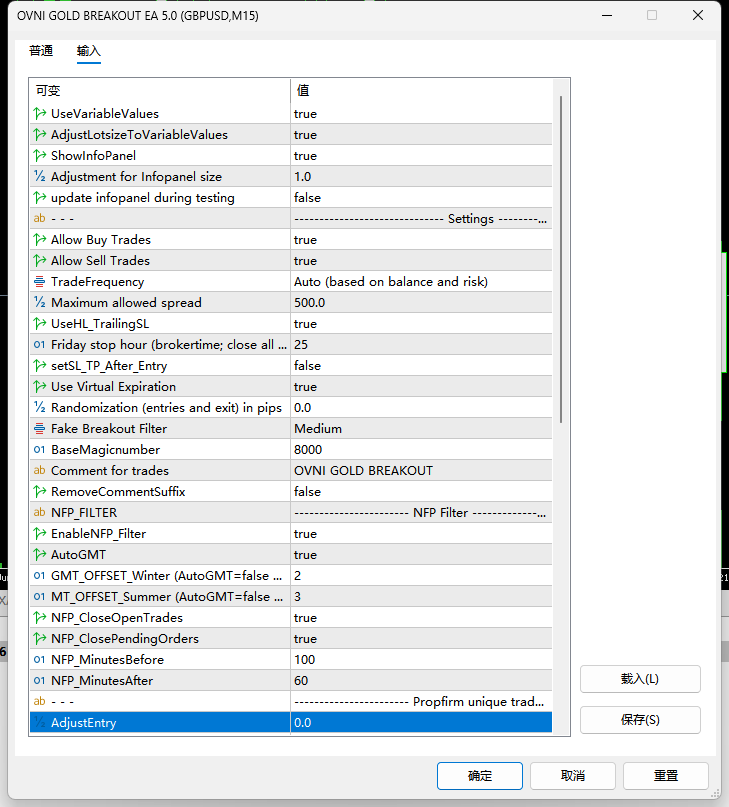Click the icon beside setSL_TP_After_Entry

(x=40, y=365)
